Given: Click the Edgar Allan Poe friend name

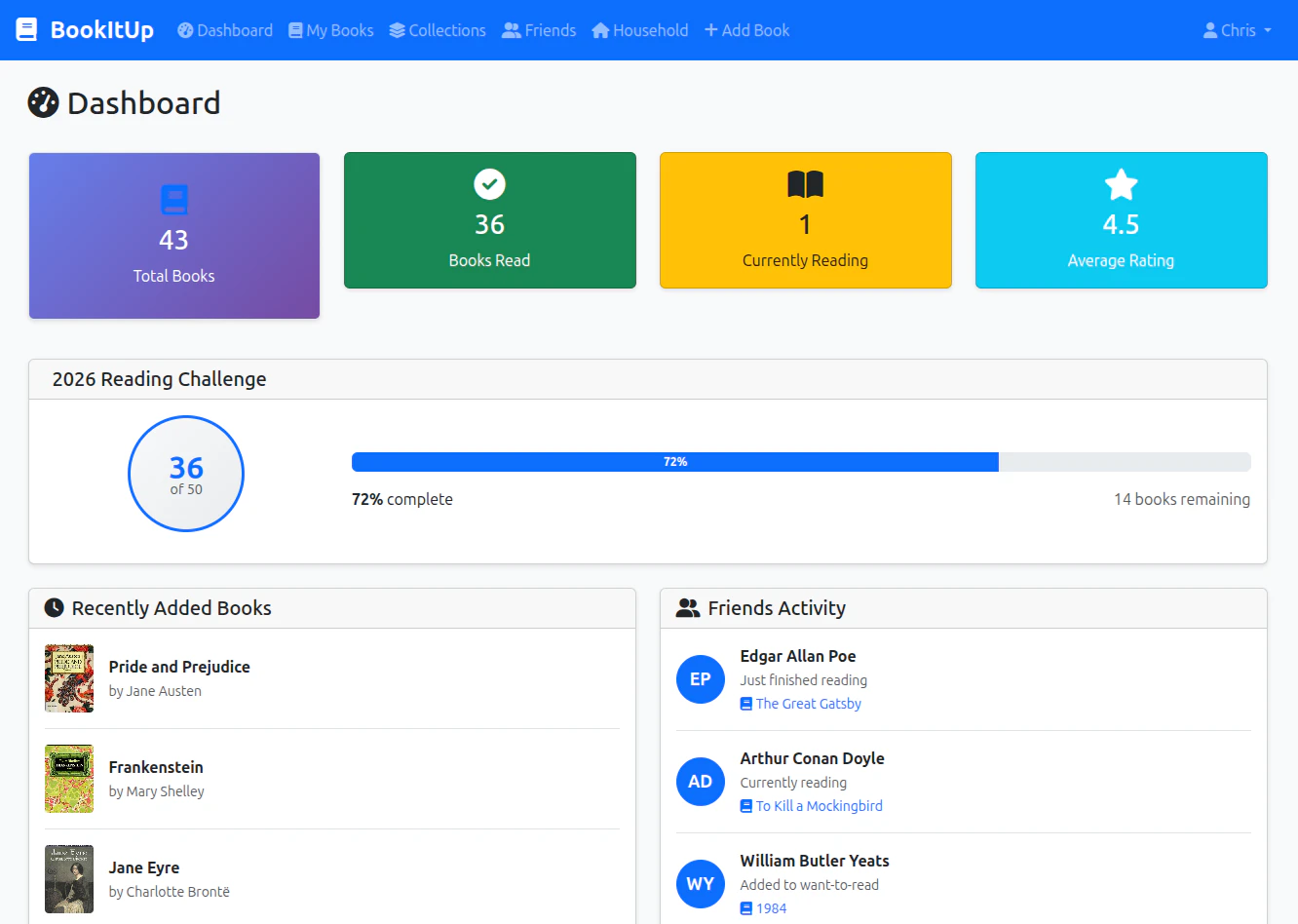Looking at the screenshot, I should [798, 656].
